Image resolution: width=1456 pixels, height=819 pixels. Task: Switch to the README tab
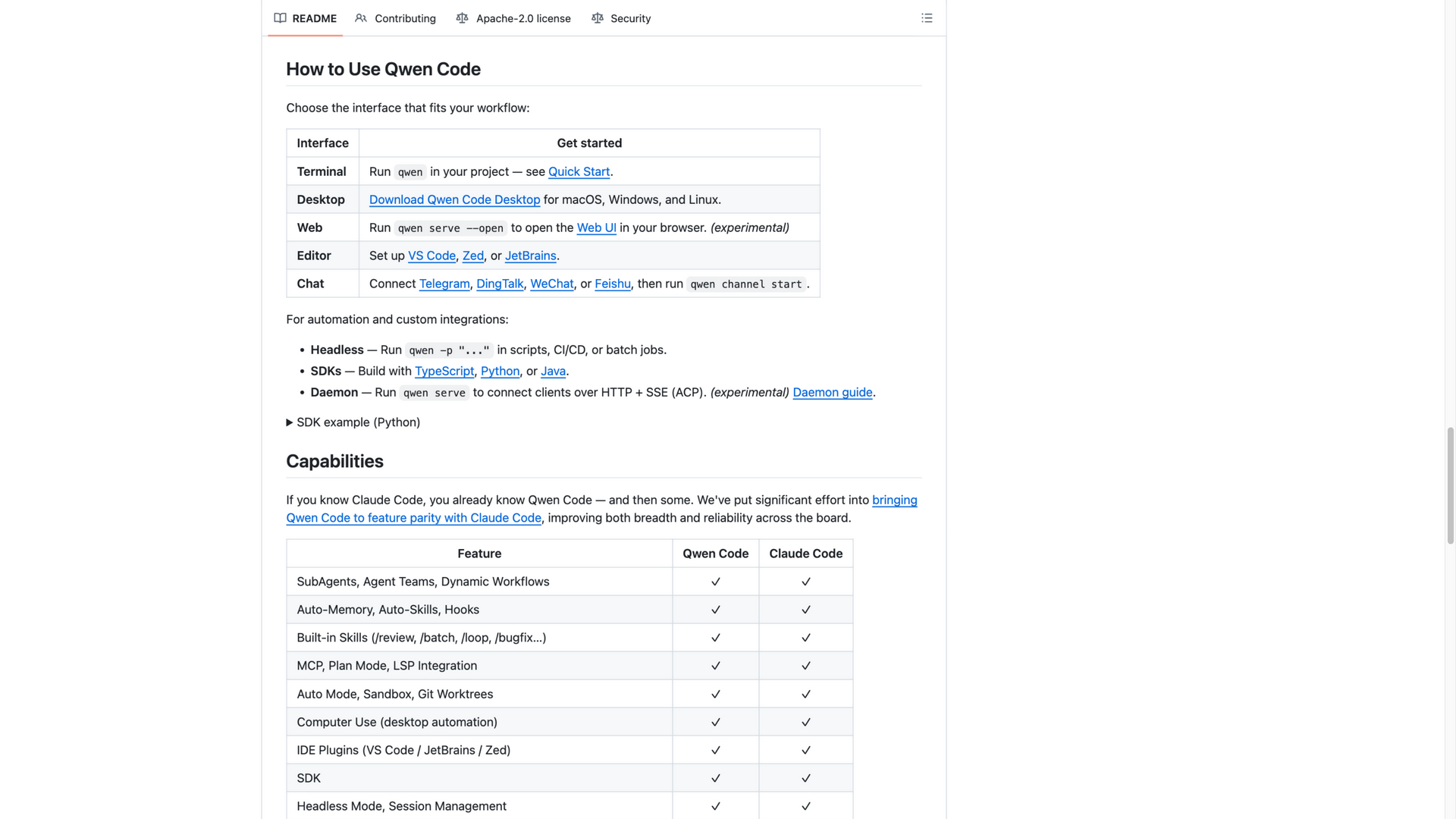point(305,18)
